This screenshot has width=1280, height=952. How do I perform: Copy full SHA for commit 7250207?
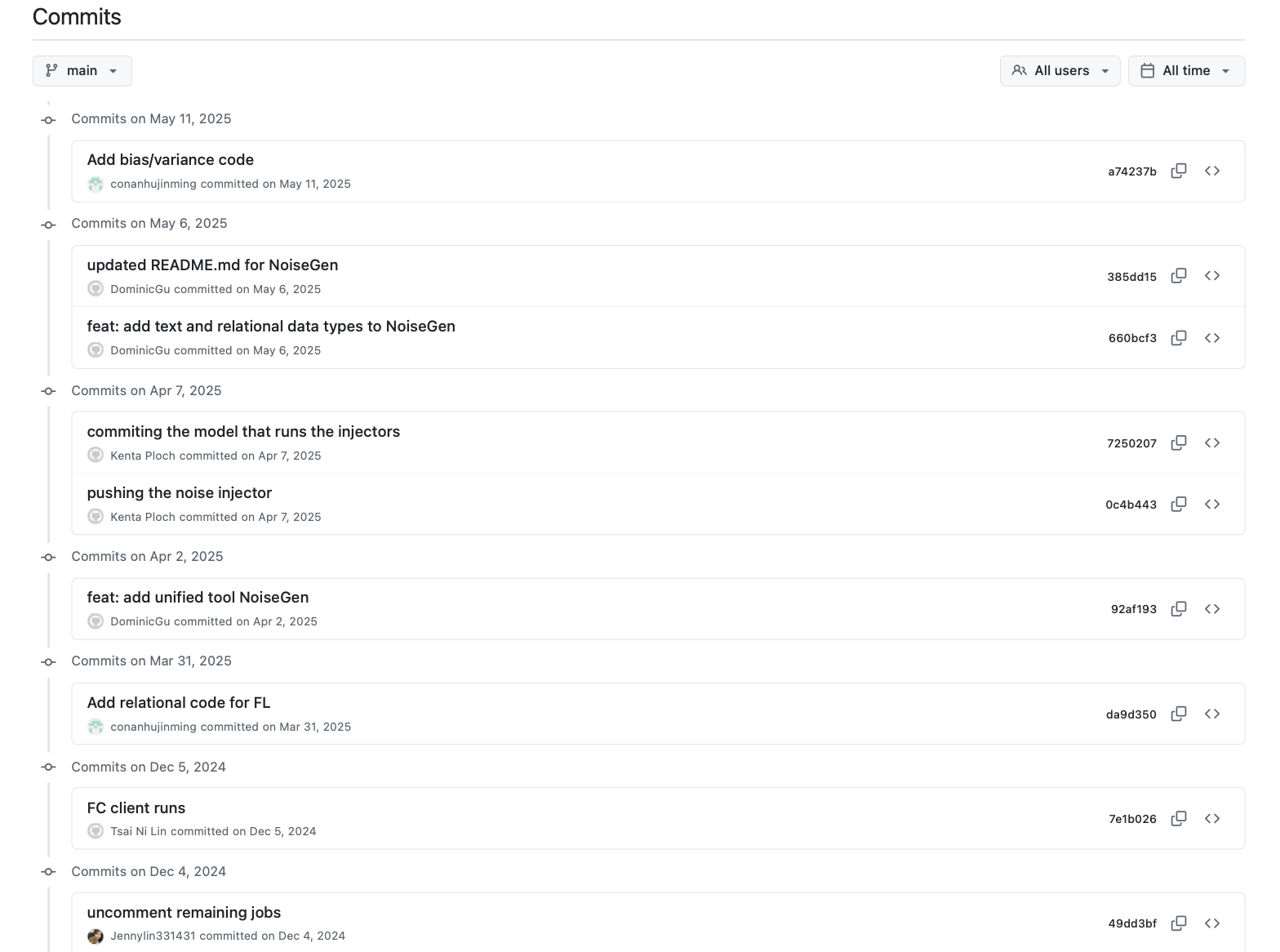[x=1178, y=443]
